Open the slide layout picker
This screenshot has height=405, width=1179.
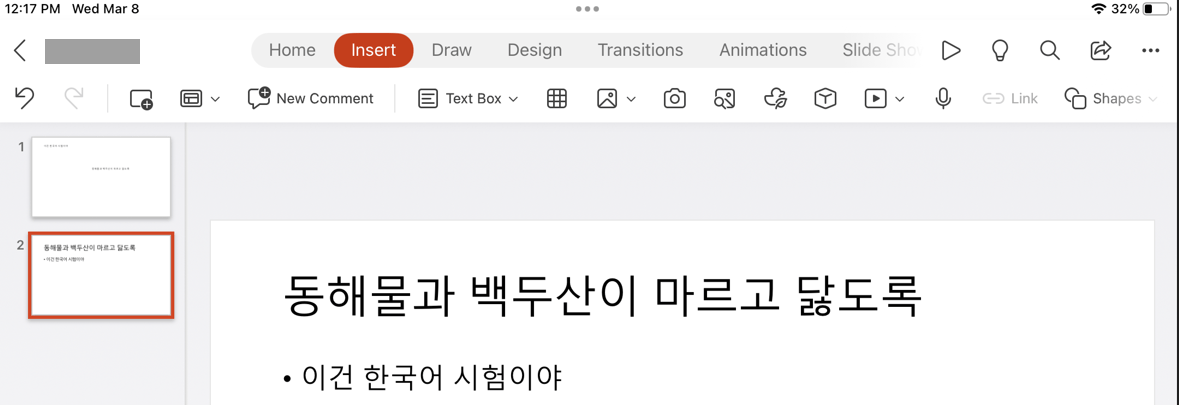[x=191, y=98]
